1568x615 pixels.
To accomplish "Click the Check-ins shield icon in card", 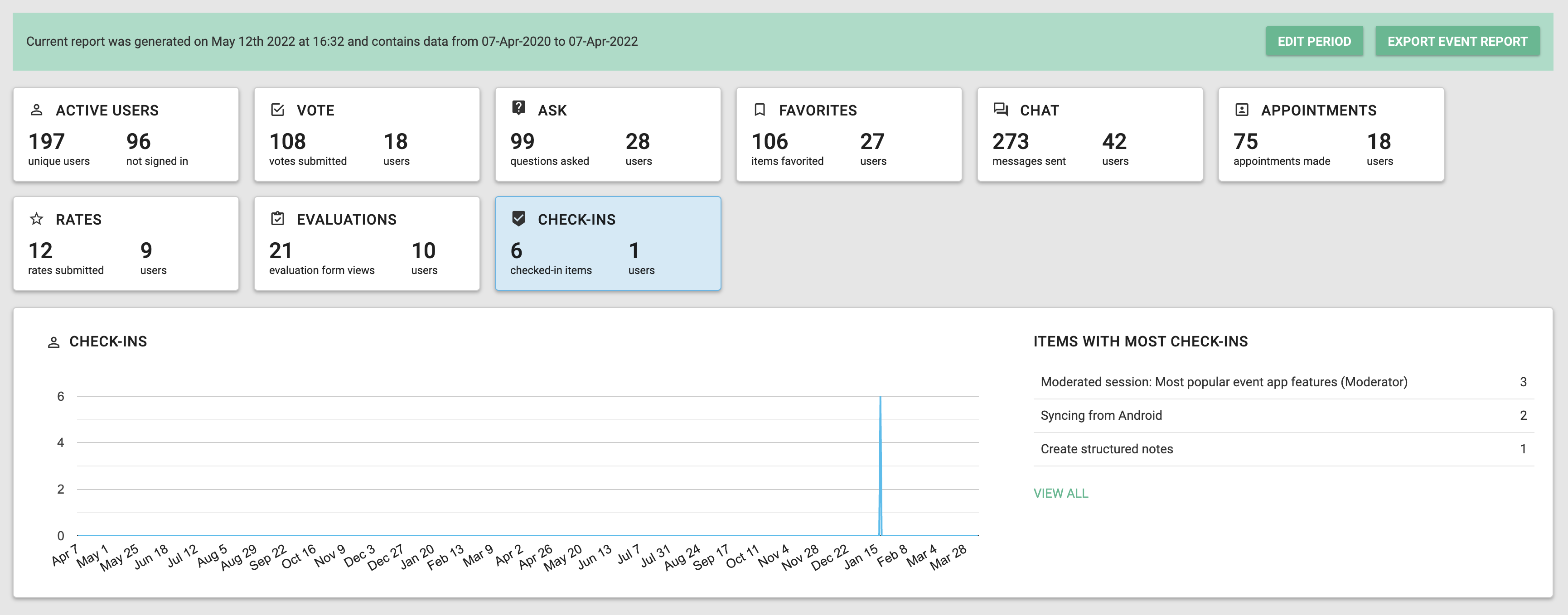I will tap(518, 218).
